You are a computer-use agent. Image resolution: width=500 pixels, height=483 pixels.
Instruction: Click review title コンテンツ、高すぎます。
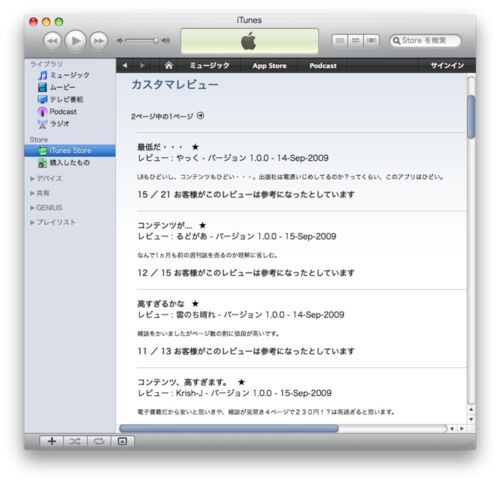coord(183,382)
